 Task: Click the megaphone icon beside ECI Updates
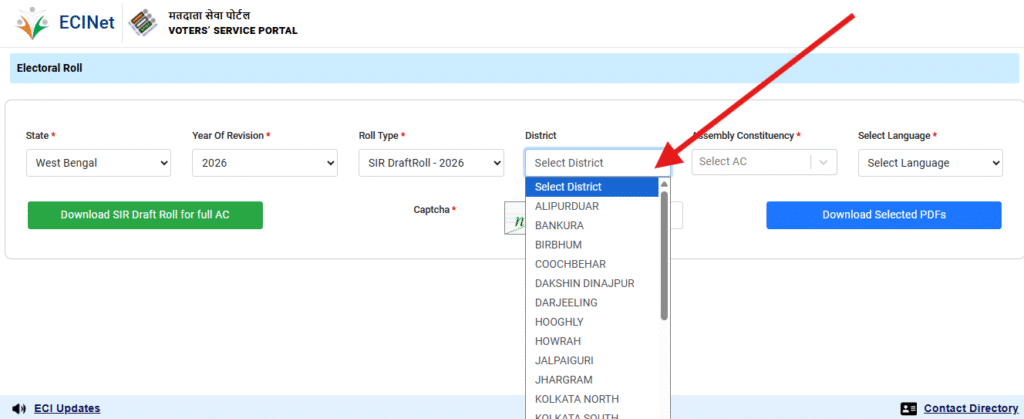[19, 408]
